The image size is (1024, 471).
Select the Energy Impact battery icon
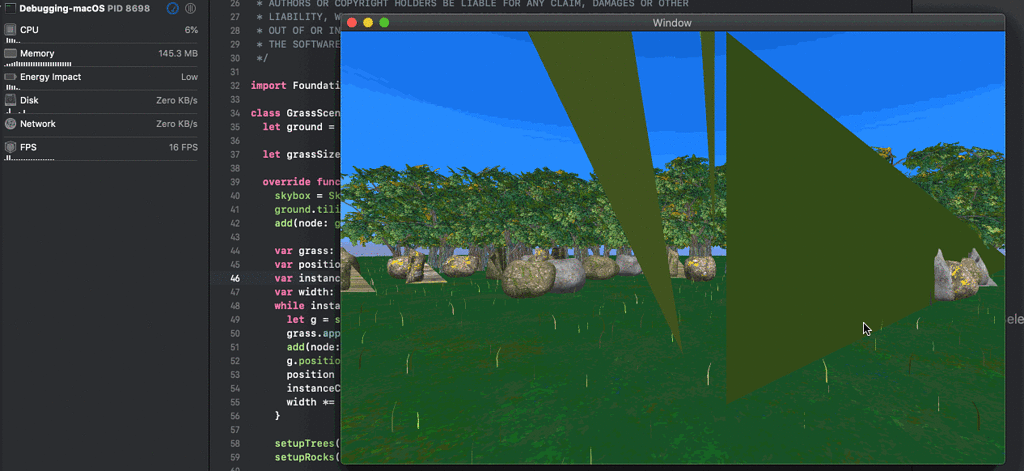[10, 77]
